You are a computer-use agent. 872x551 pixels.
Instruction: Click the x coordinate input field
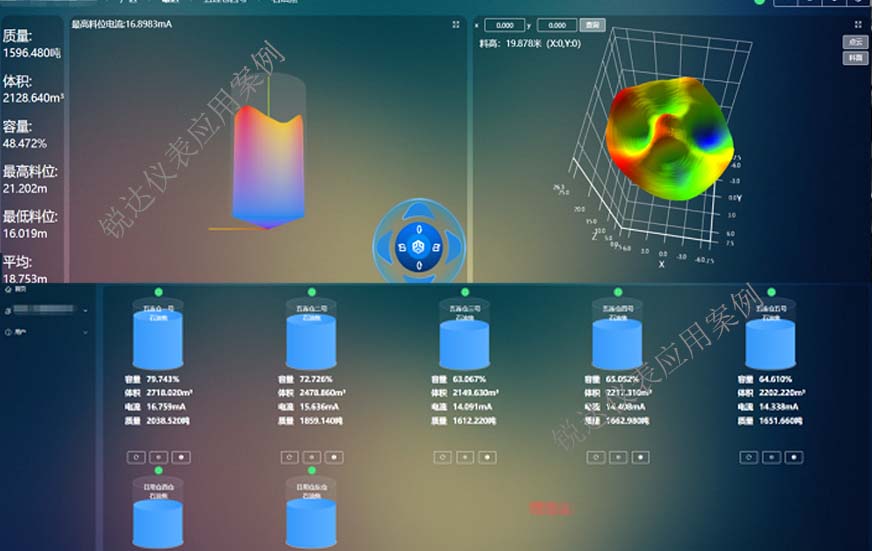pyautogui.click(x=505, y=25)
